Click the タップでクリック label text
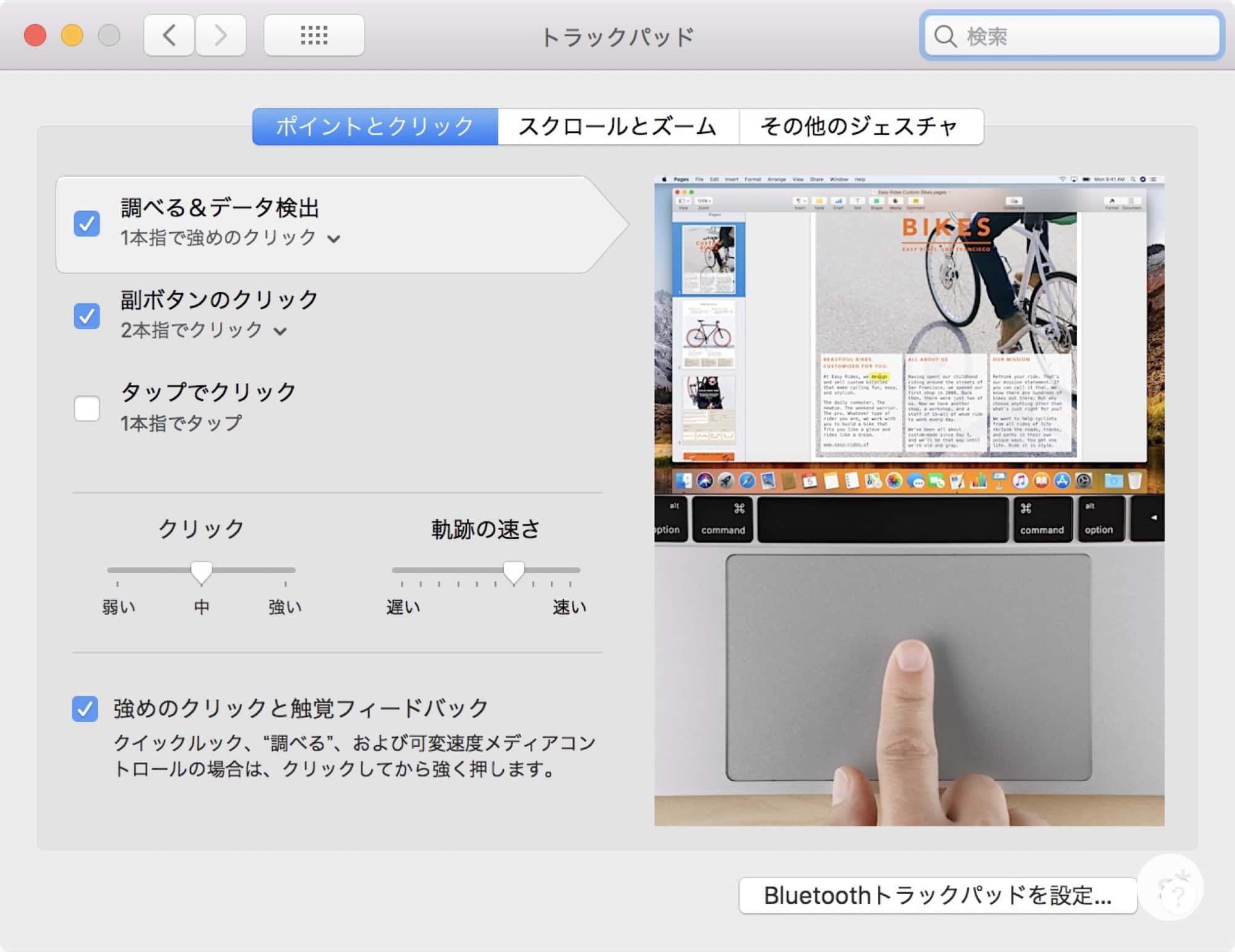1235x952 pixels. coord(209,392)
